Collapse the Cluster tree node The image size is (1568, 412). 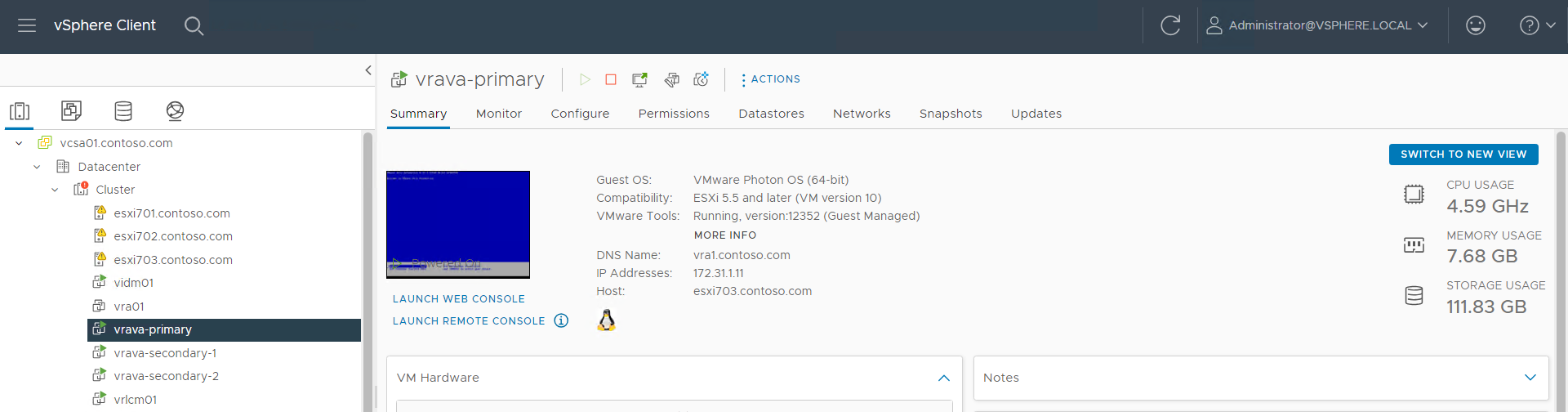(55, 190)
